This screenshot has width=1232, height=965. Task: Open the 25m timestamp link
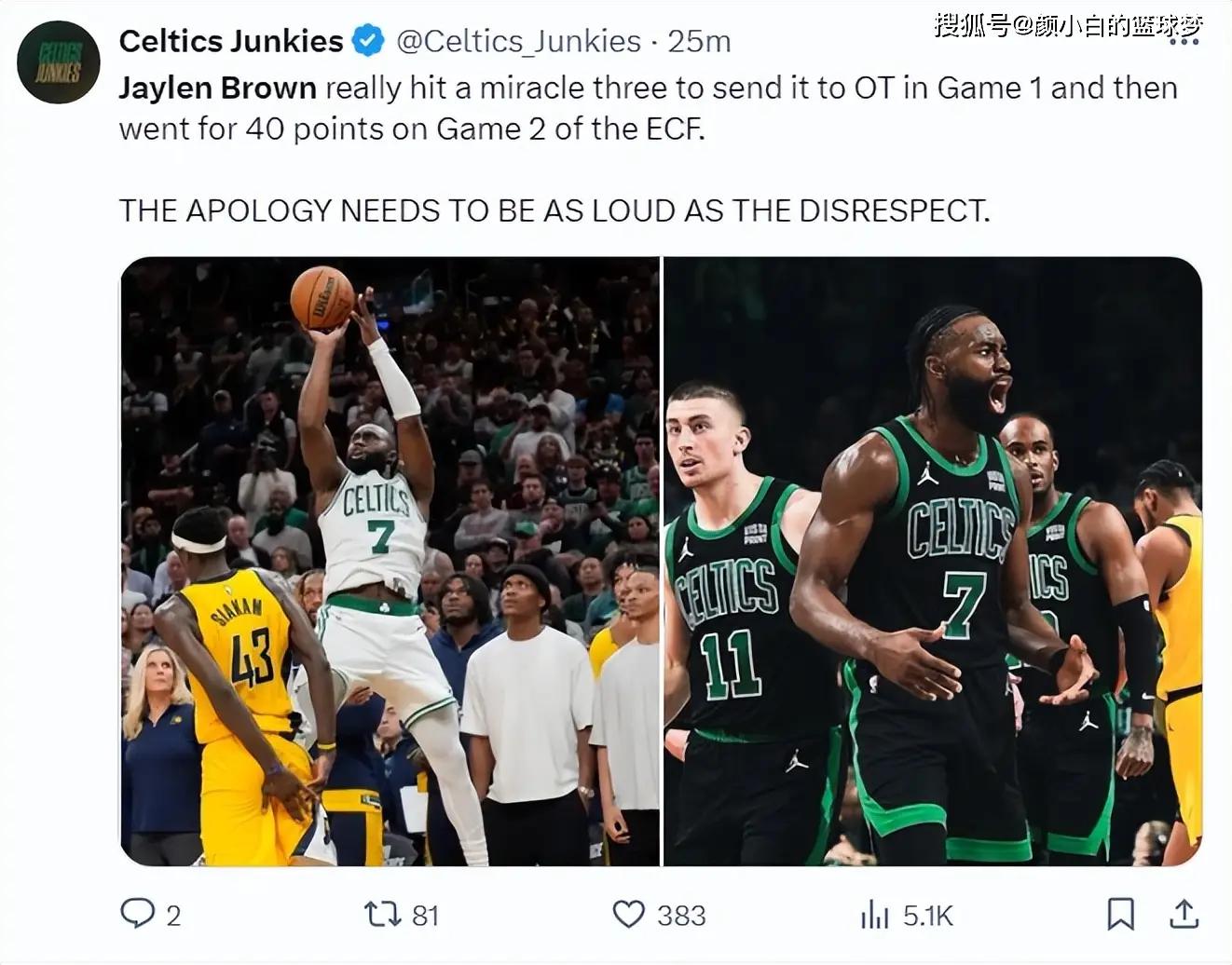(x=699, y=41)
